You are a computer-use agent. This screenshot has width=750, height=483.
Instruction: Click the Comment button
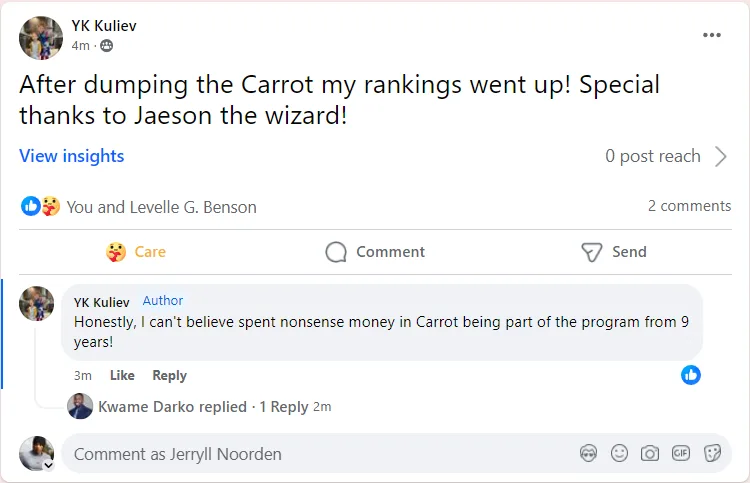coord(375,252)
